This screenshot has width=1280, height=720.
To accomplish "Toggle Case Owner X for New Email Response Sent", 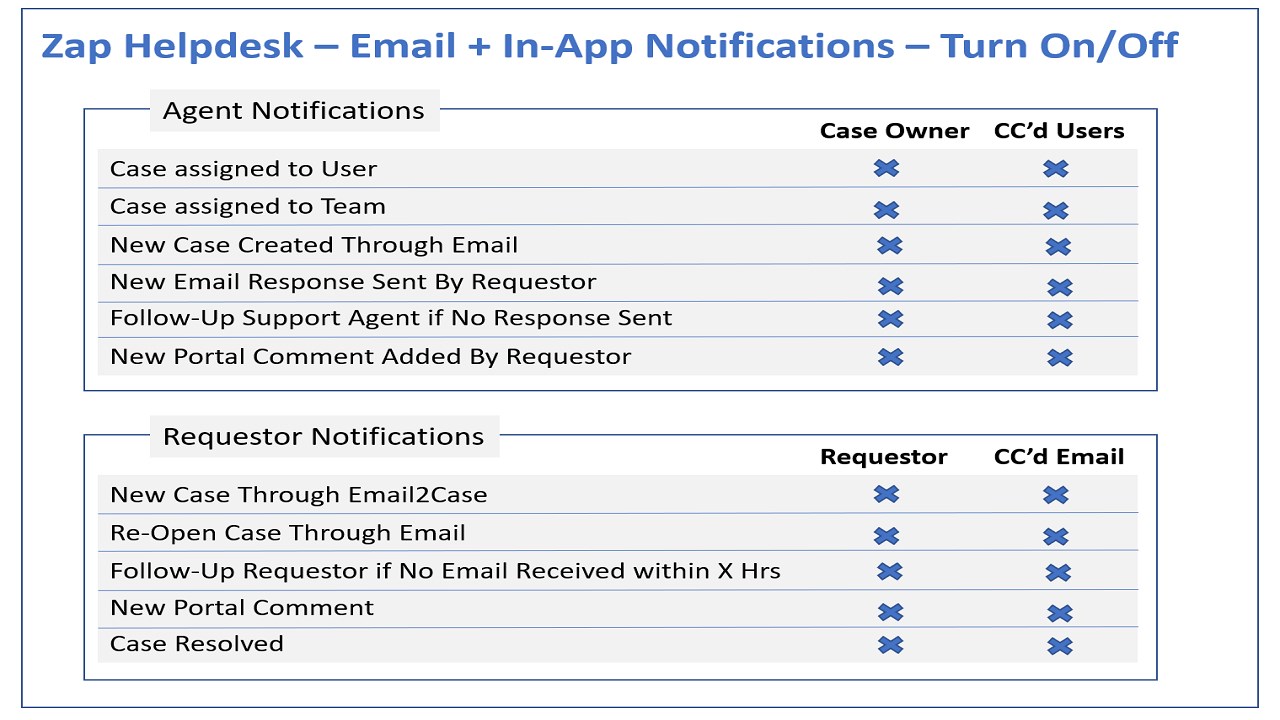I will point(891,286).
